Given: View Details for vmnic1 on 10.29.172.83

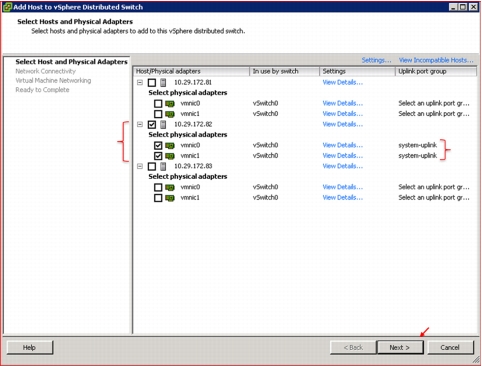Looking at the screenshot, I should click(x=343, y=197).
